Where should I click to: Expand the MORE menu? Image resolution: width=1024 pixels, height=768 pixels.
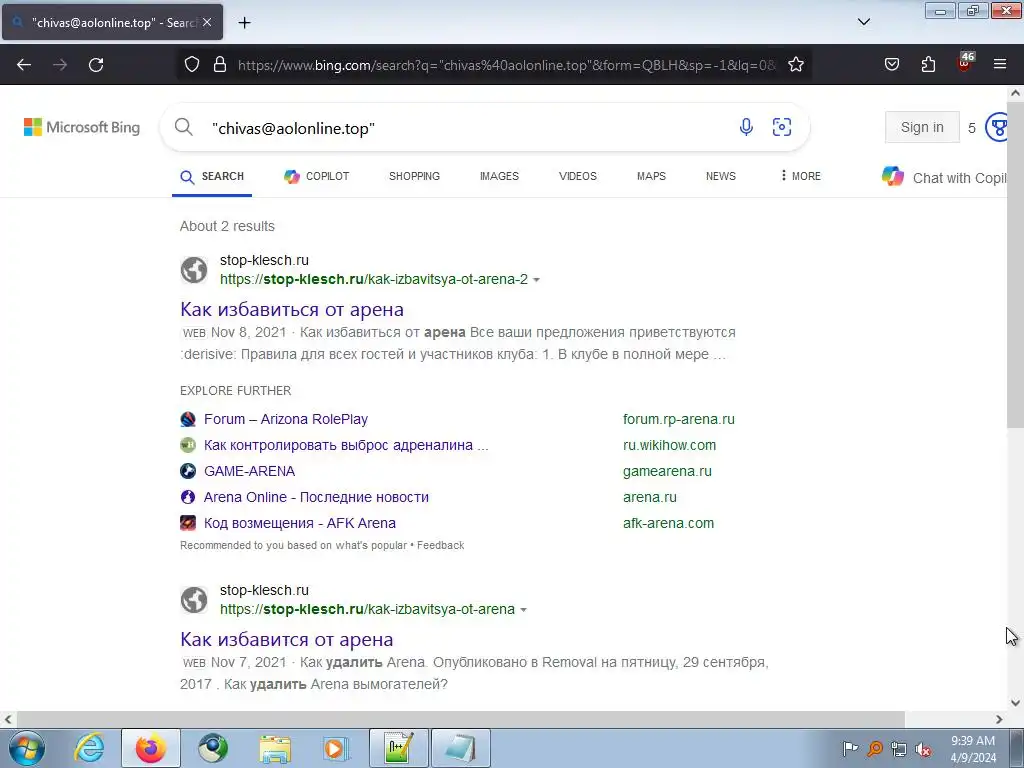(x=801, y=176)
